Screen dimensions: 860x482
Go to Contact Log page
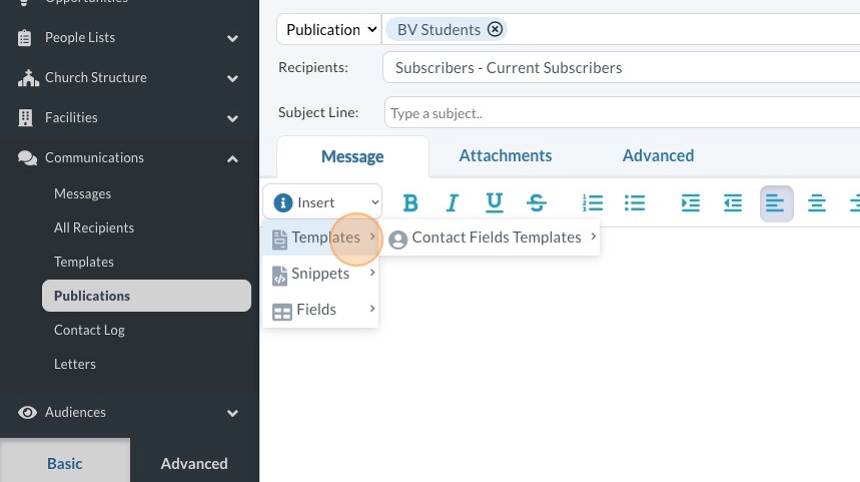coord(90,330)
